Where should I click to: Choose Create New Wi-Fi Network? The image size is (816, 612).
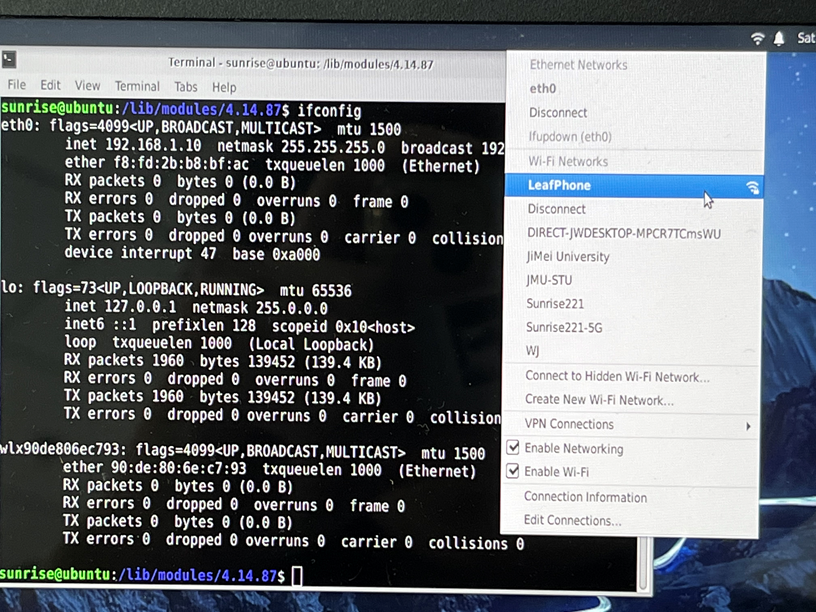pyautogui.click(x=599, y=400)
